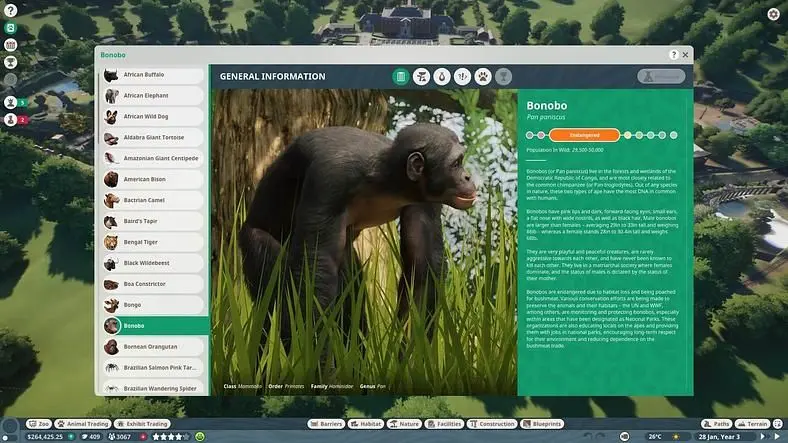Open the Zoo menu button
The width and height of the screenshot is (788, 443).
click(x=39, y=424)
